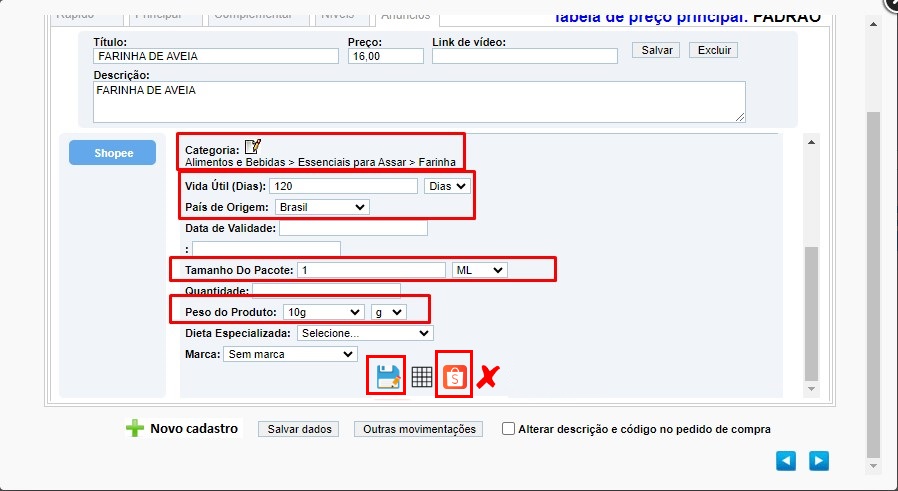Screen dimensions: 898x491
Task: Click the Descrição text area
Action: click(x=419, y=102)
